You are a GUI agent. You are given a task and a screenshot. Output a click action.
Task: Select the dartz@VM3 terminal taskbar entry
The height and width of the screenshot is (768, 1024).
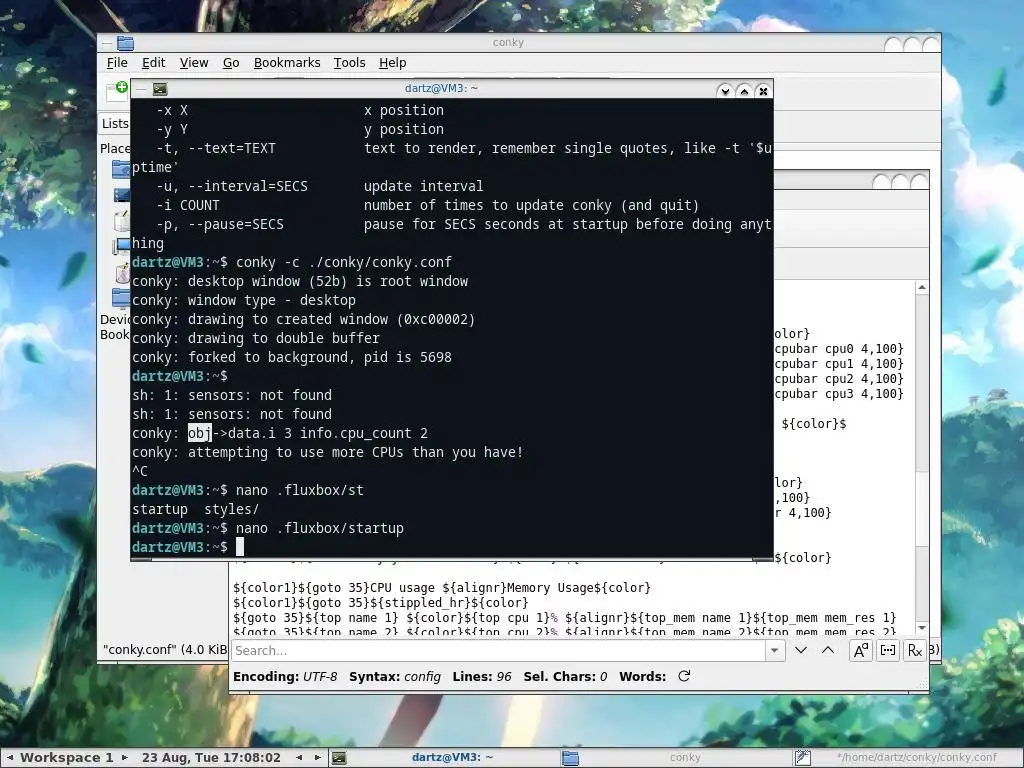pyautogui.click(x=444, y=758)
